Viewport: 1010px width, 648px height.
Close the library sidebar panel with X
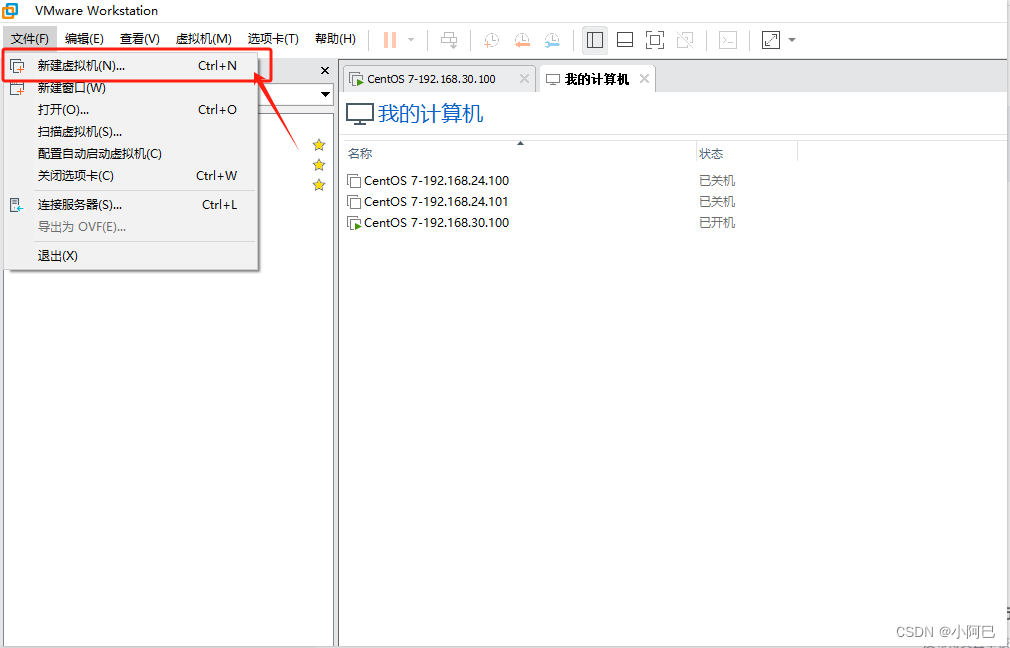325,70
